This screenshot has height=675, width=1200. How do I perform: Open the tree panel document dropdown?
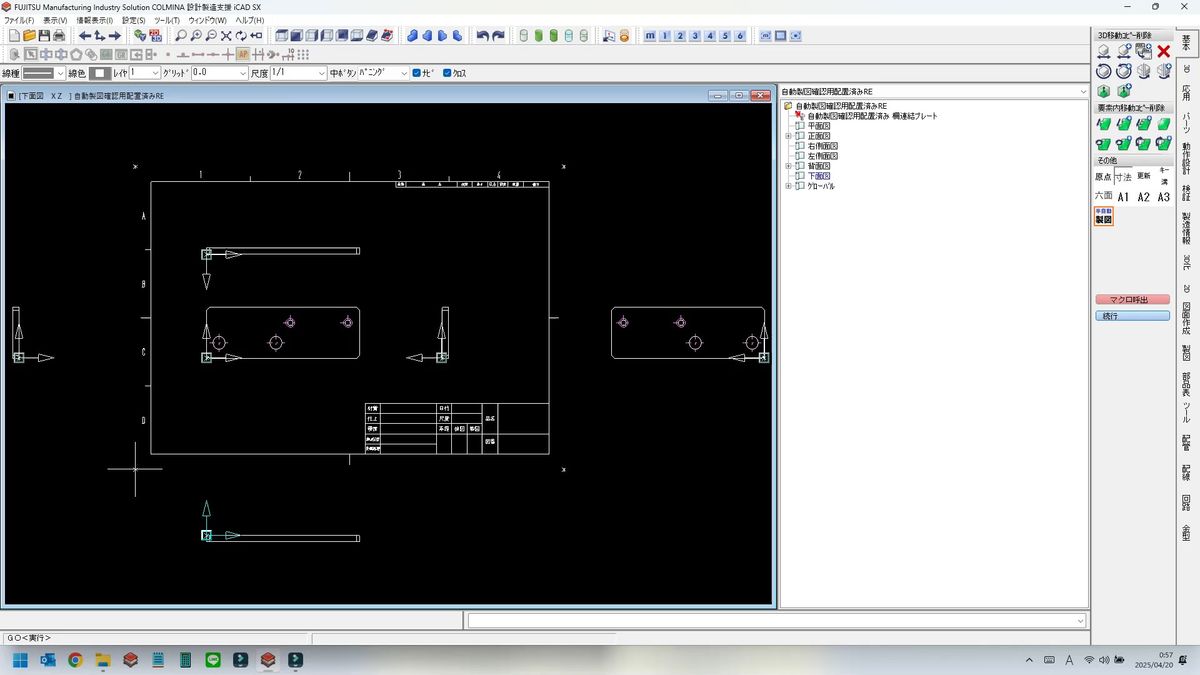(x=1082, y=92)
